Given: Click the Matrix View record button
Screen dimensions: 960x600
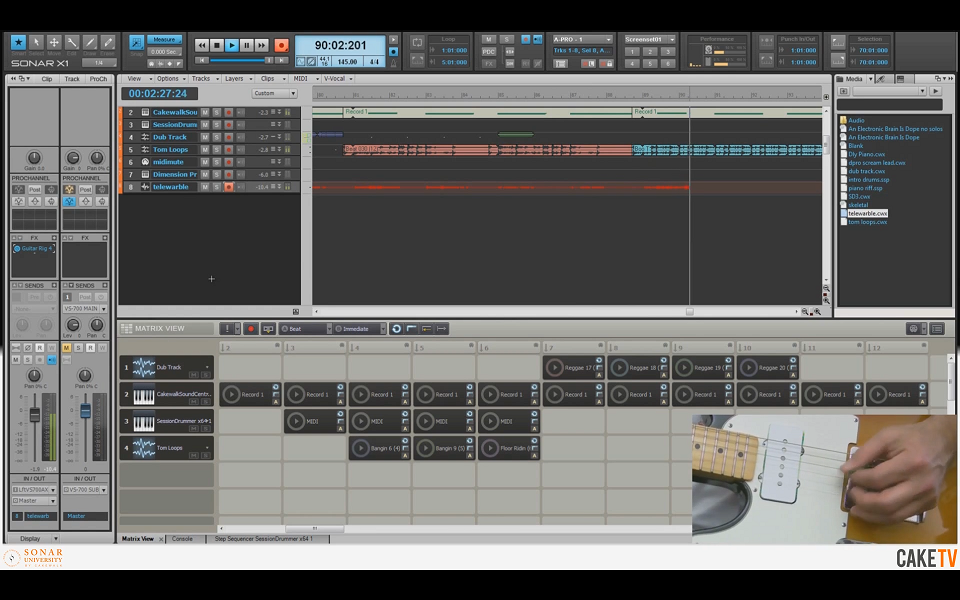Looking at the screenshot, I should pyautogui.click(x=251, y=328).
